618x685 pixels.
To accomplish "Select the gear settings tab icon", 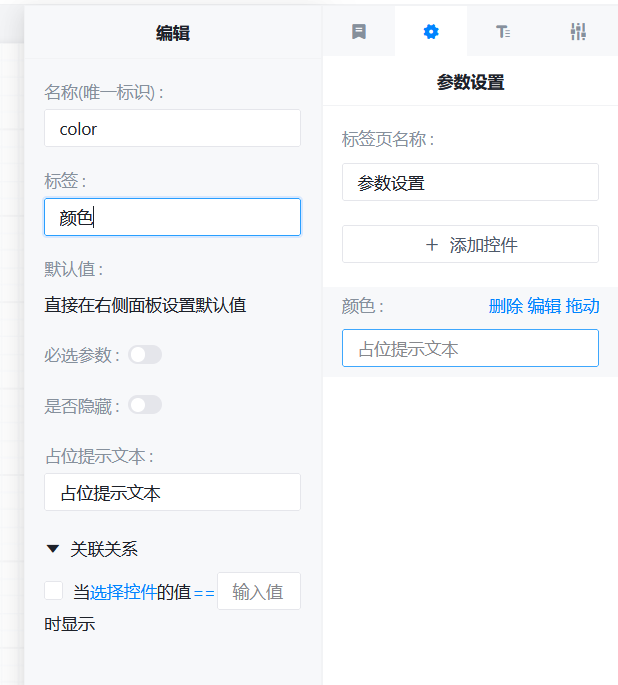I will point(431,31).
